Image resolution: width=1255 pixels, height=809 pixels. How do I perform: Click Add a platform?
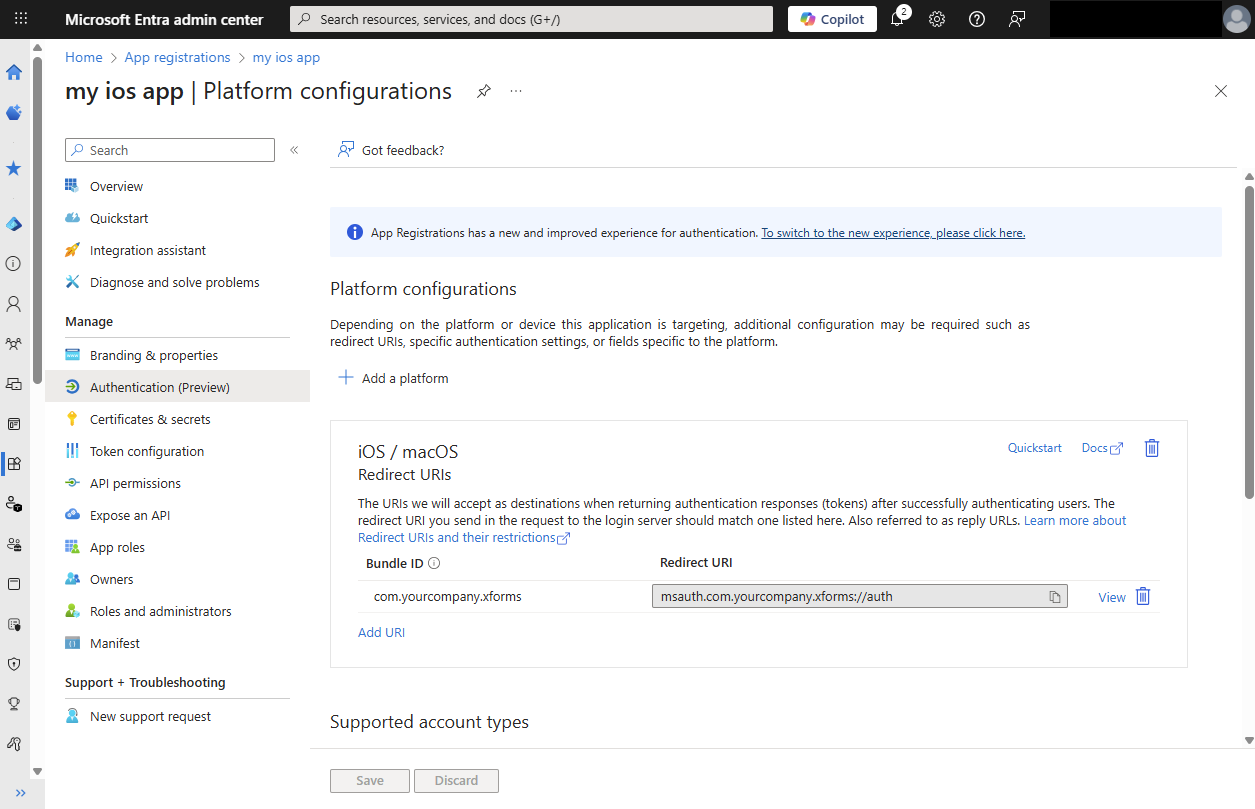[x=393, y=378]
